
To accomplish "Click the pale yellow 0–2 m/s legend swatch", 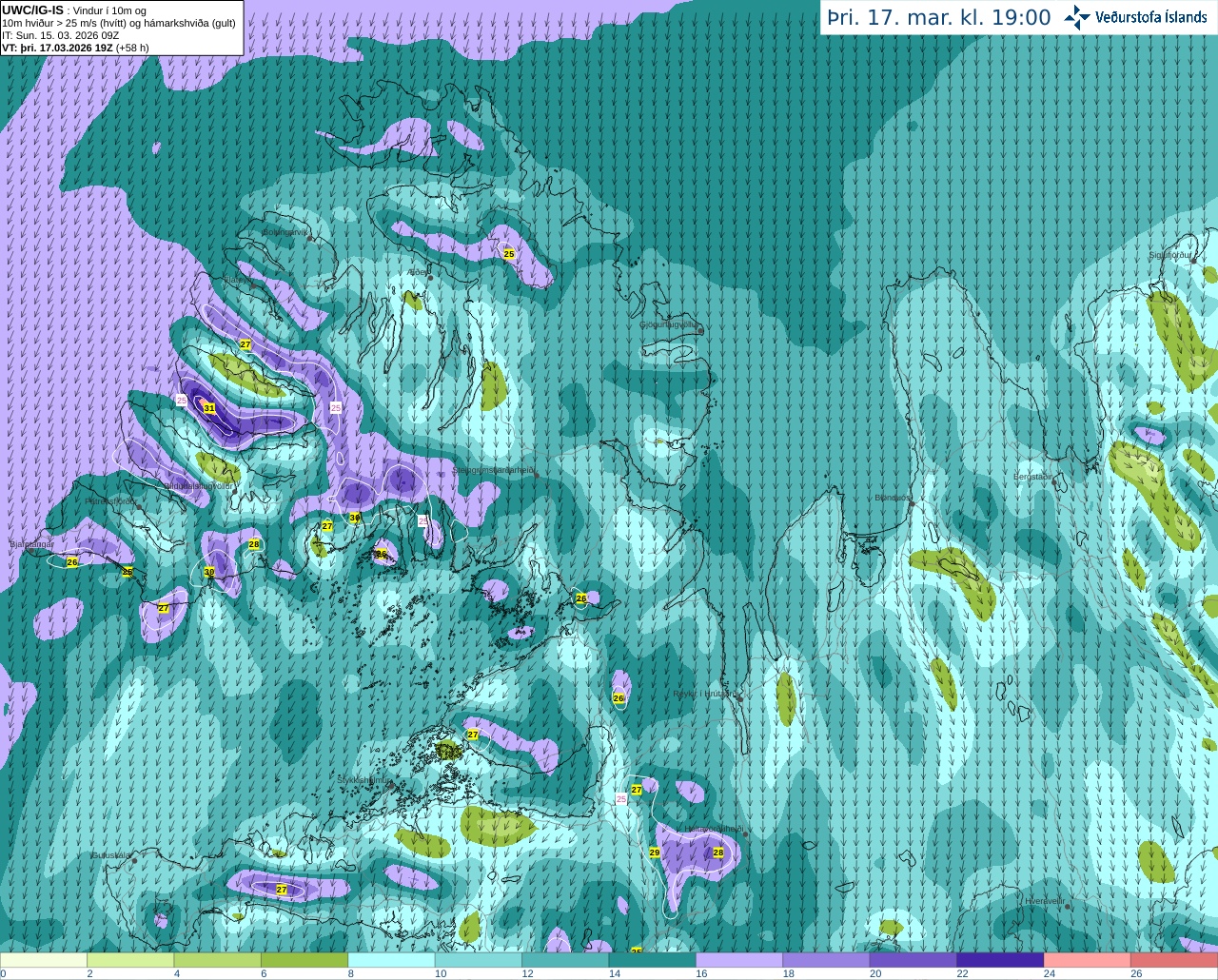I will (44, 960).
